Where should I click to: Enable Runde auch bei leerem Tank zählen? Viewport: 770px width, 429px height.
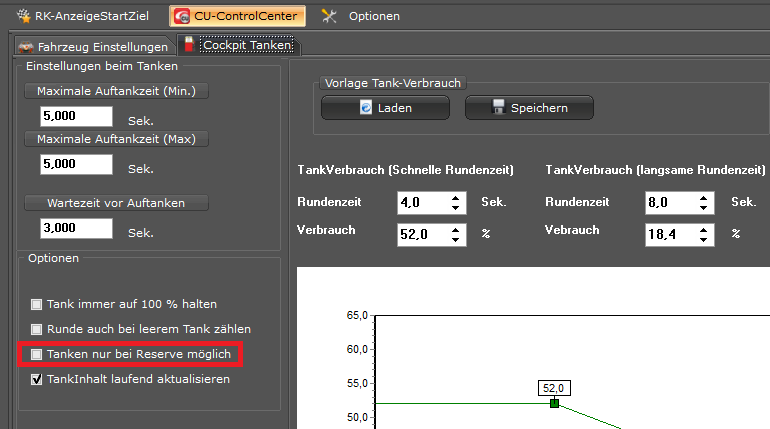point(36,329)
